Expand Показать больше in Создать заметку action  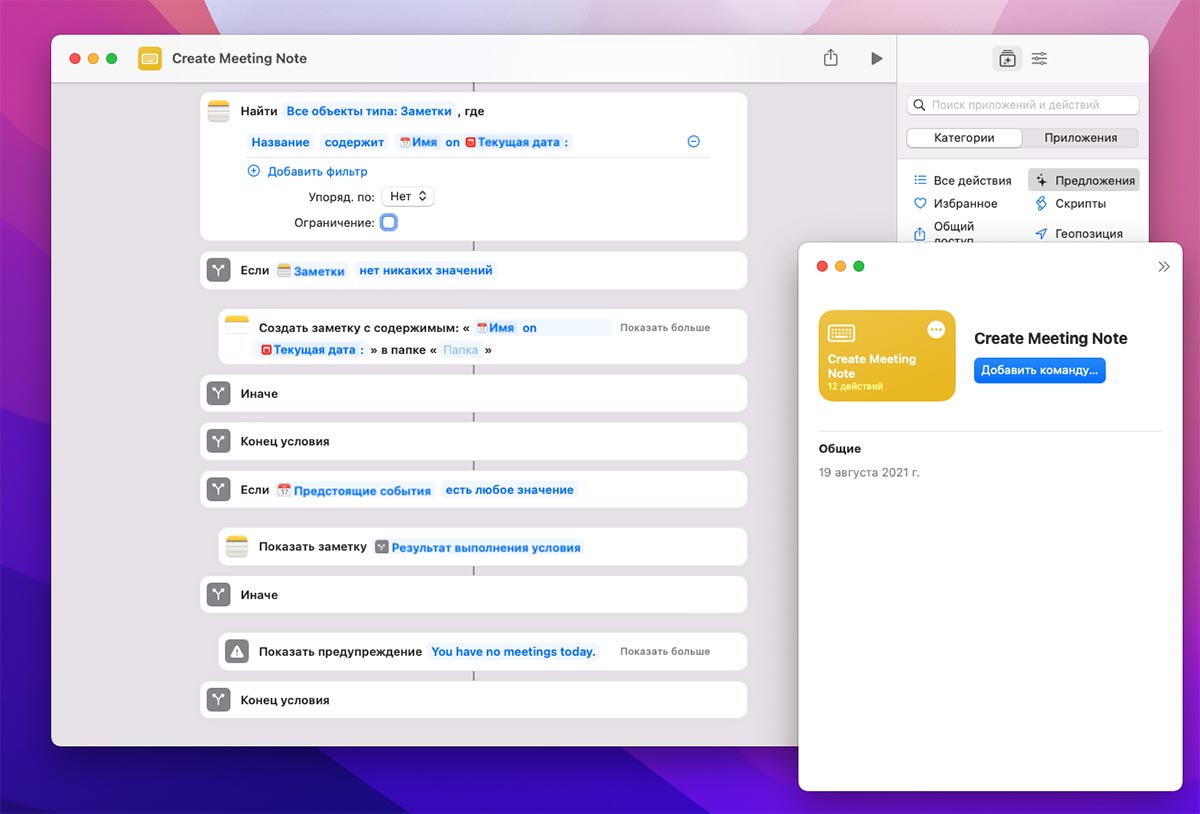664,328
